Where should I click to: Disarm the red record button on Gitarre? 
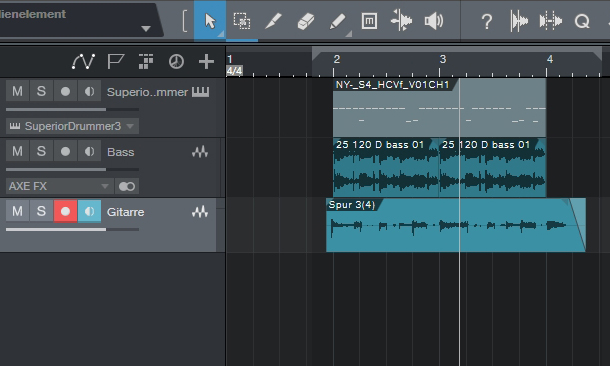[65, 211]
